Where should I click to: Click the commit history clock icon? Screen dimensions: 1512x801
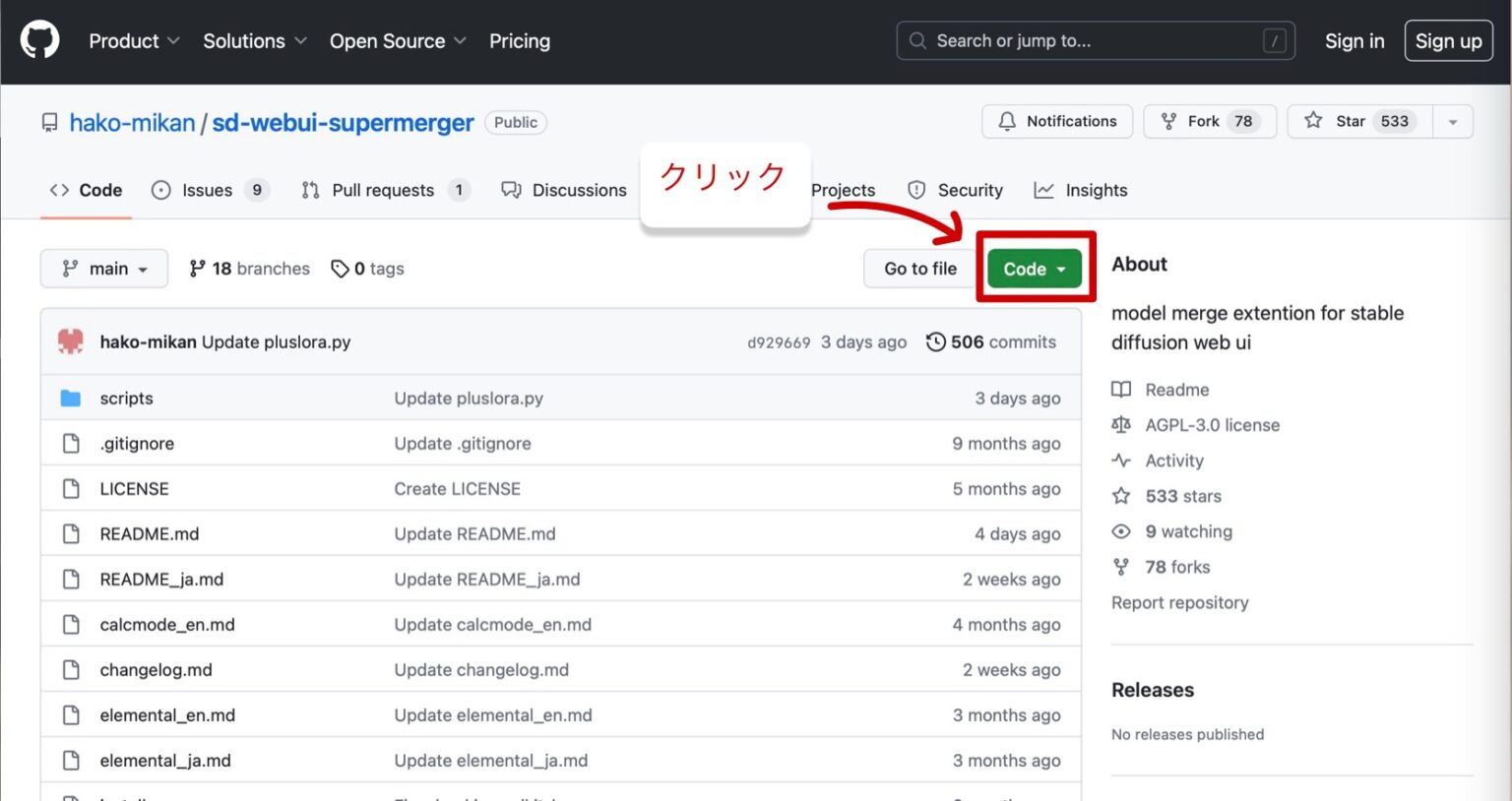coord(934,341)
